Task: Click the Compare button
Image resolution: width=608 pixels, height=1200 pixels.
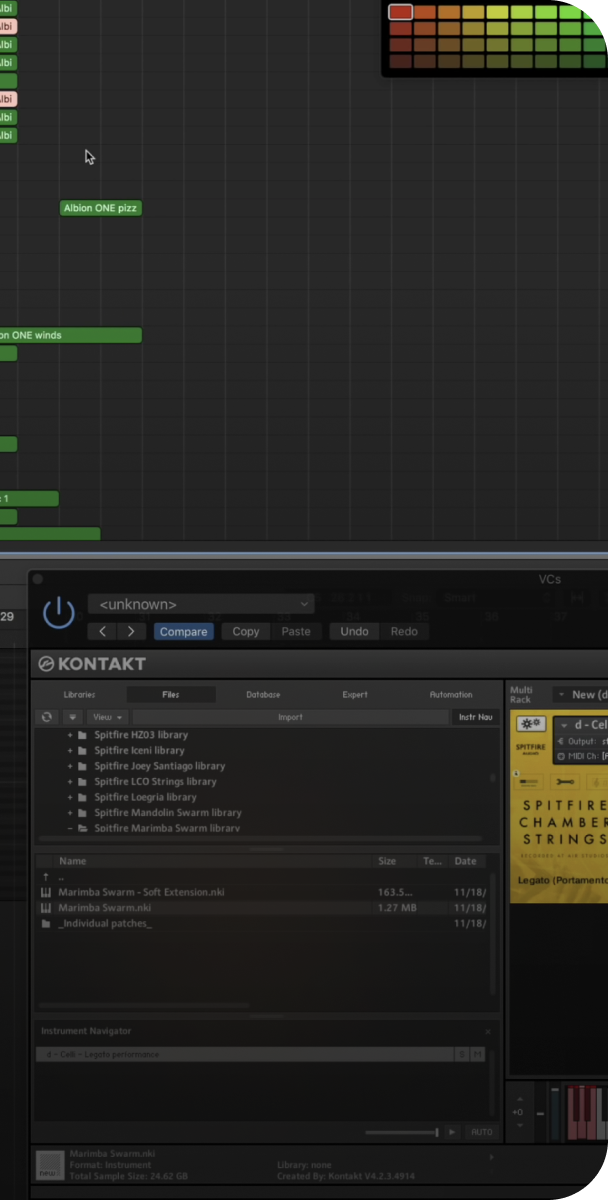Action: tap(184, 631)
